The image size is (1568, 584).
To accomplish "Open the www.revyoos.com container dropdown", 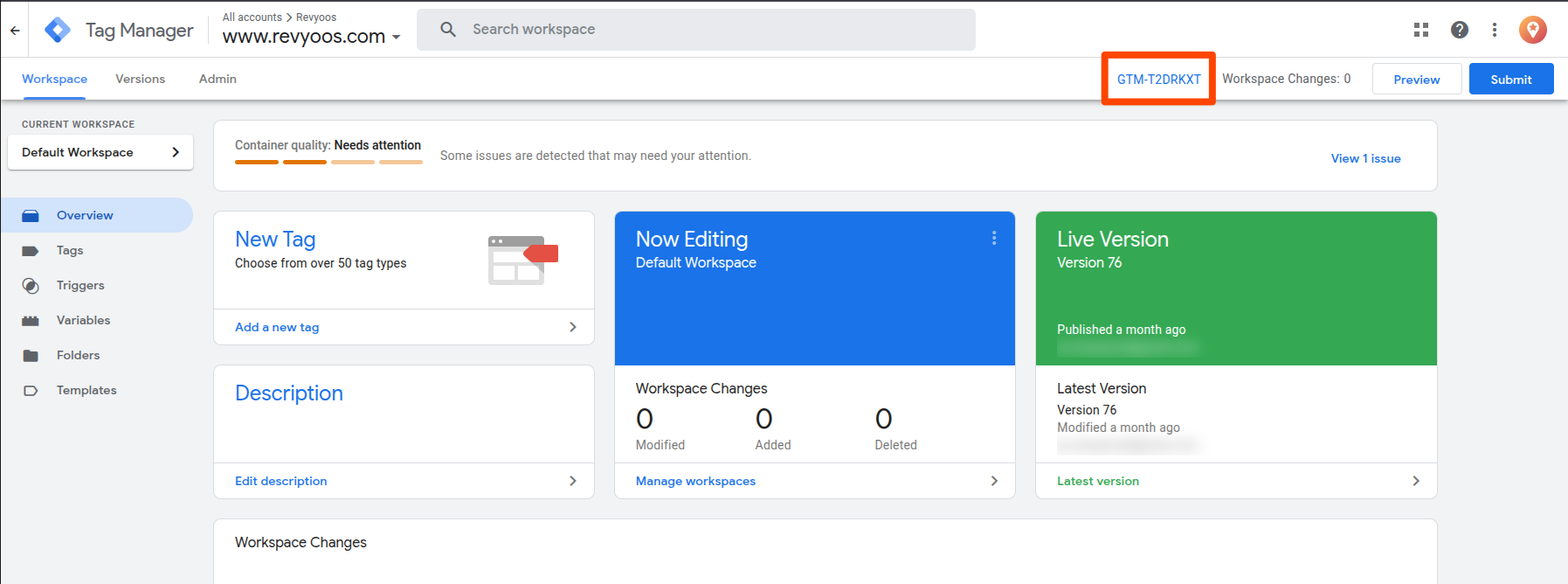I will [311, 37].
